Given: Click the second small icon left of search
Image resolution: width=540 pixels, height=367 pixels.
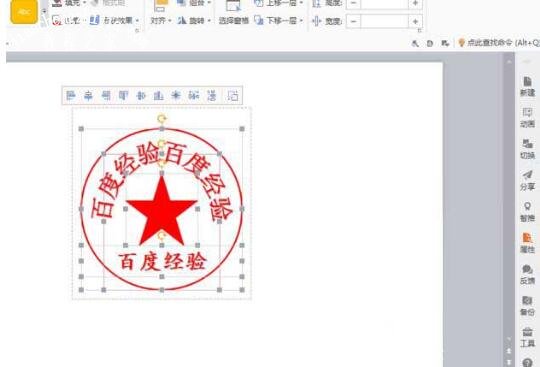Looking at the screenshot, I should (x=430, y=43).
